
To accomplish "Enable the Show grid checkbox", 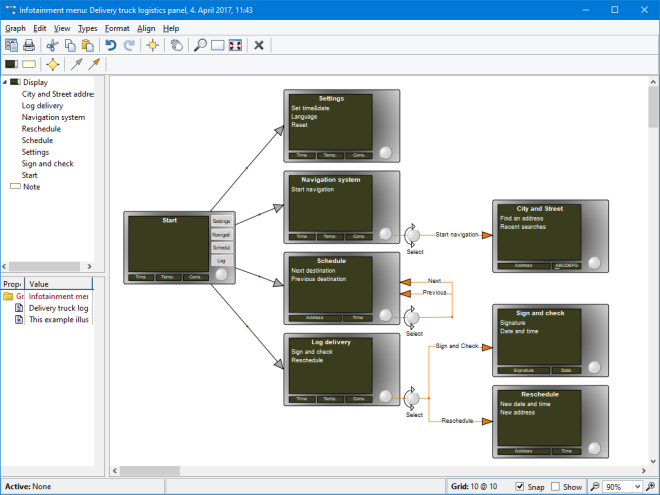I will pyautogui.click(x=557, y=487).
